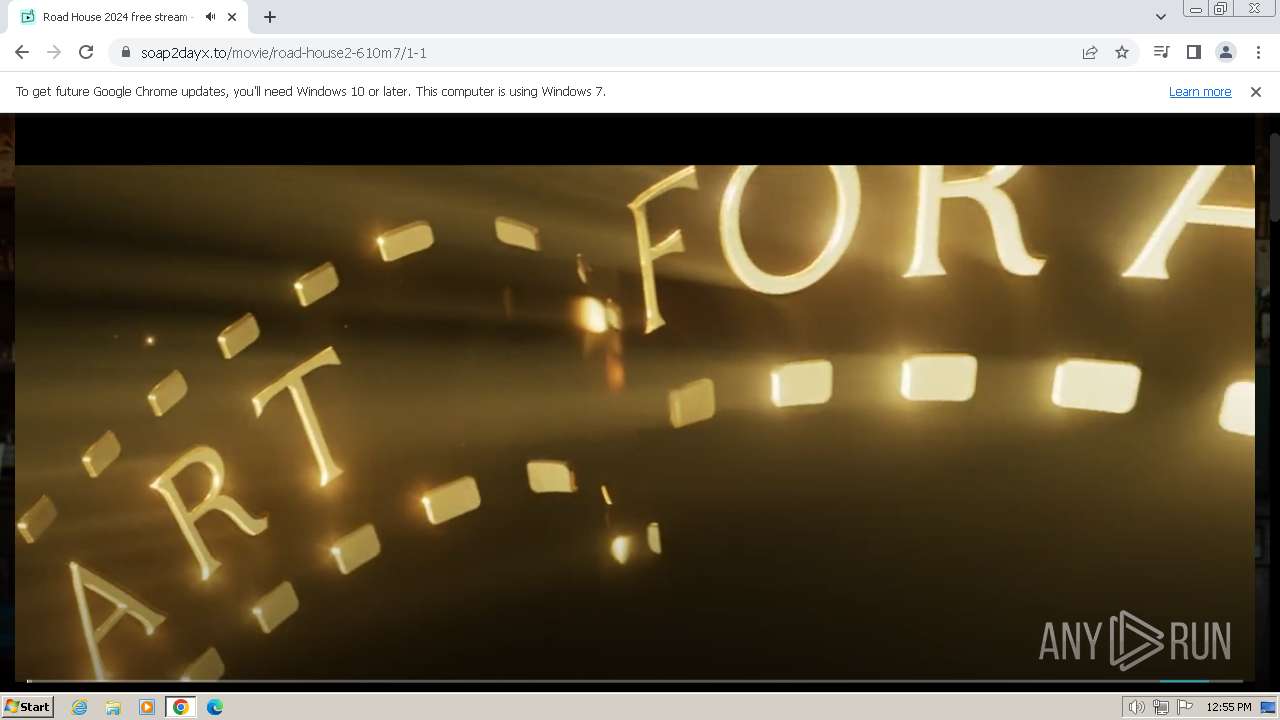
Task: Mute the tab using the speaker icon
Action: tap(211, 17)
